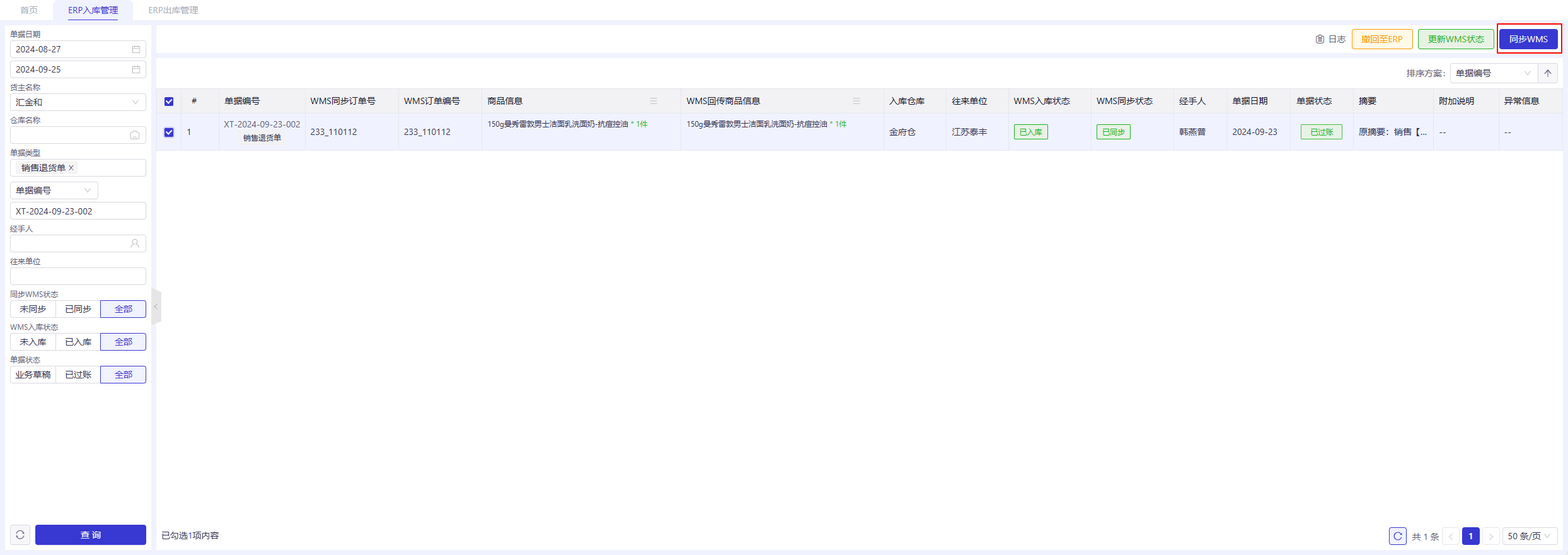Click the 已过账 status tag in row 1
Screen dimensions: 1568x555
click(x=1322, y=132)
